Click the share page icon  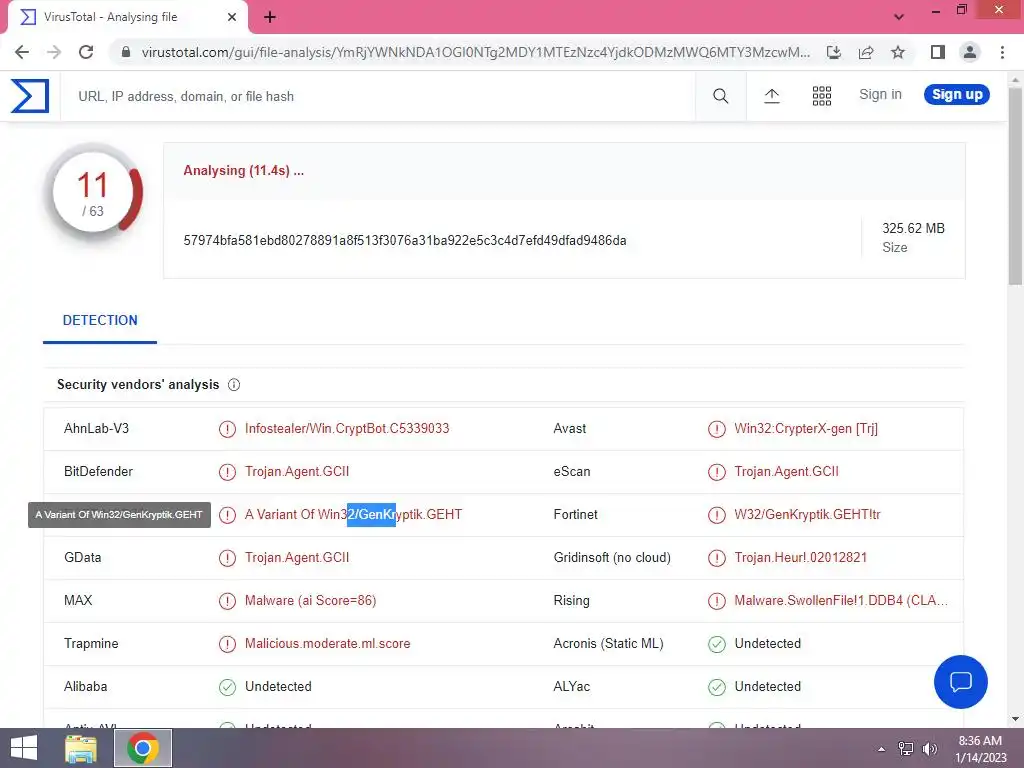pyautogui.click(x=866, y=52)
